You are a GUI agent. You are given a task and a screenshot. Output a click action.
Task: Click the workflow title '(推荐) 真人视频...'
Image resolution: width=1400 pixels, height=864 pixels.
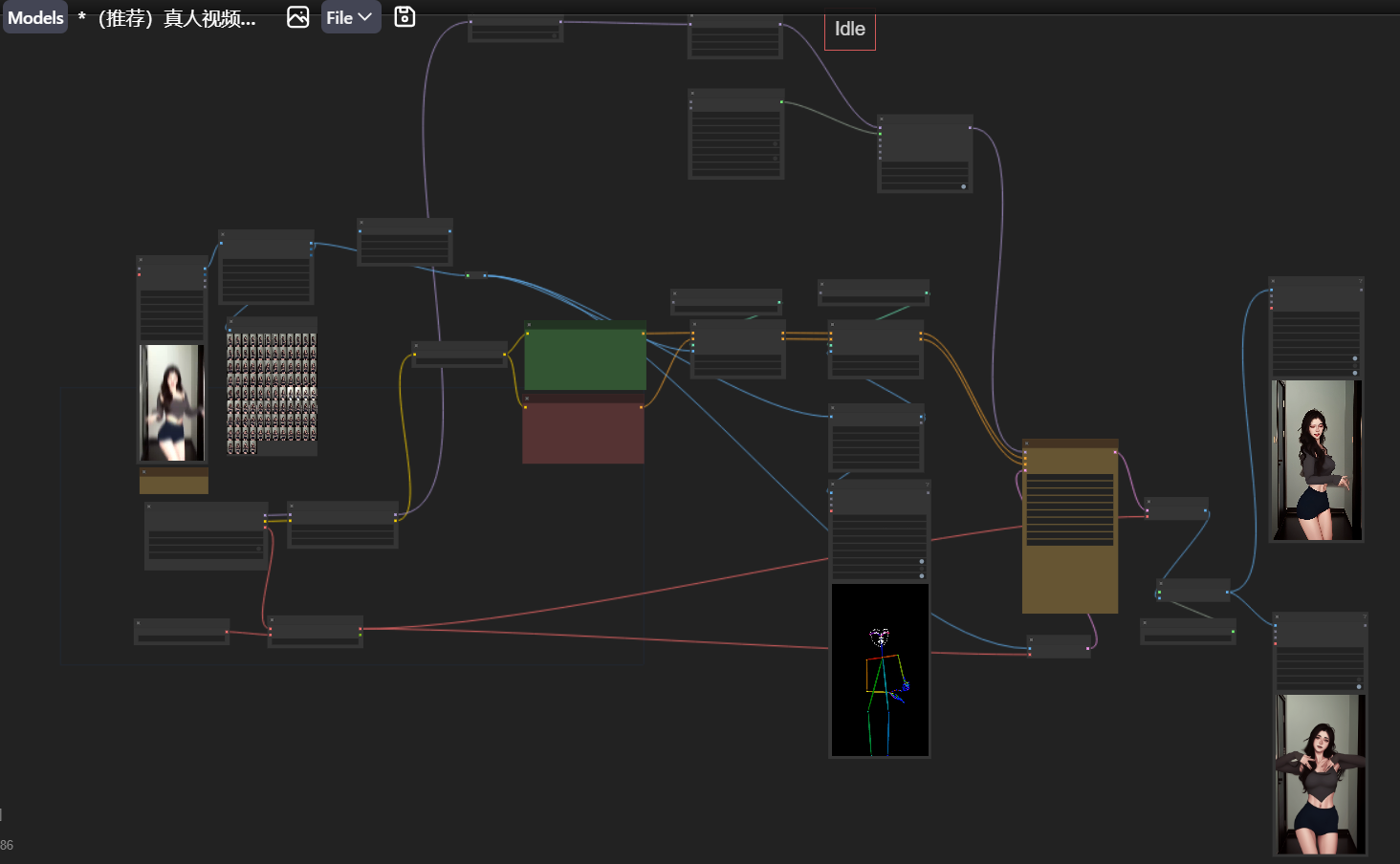[177, 18]
